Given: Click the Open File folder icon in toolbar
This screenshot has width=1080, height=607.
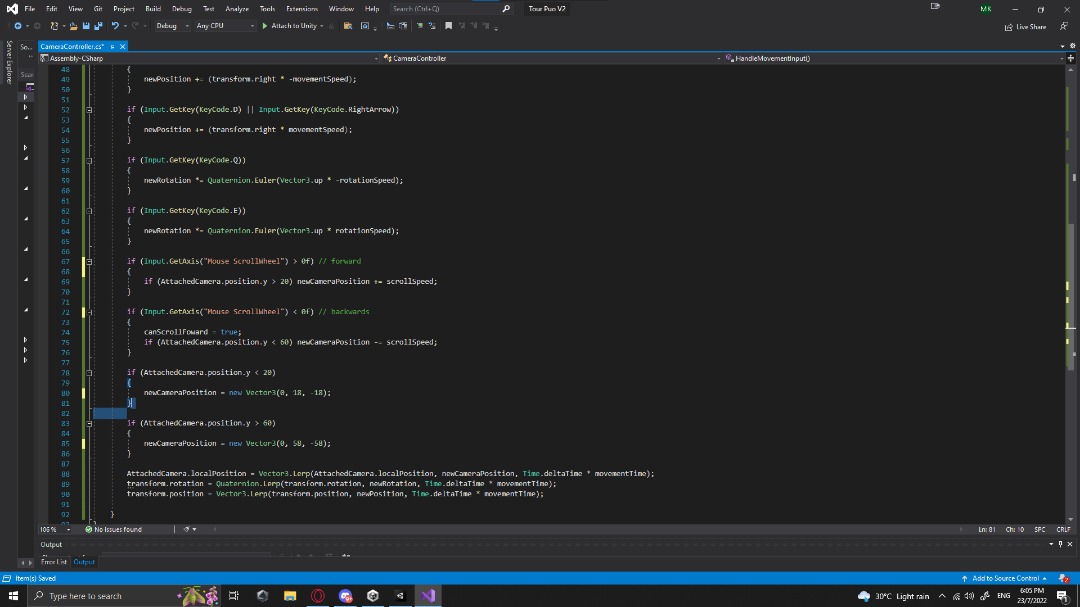Looking at the screenshot, I should pos(72,26).
